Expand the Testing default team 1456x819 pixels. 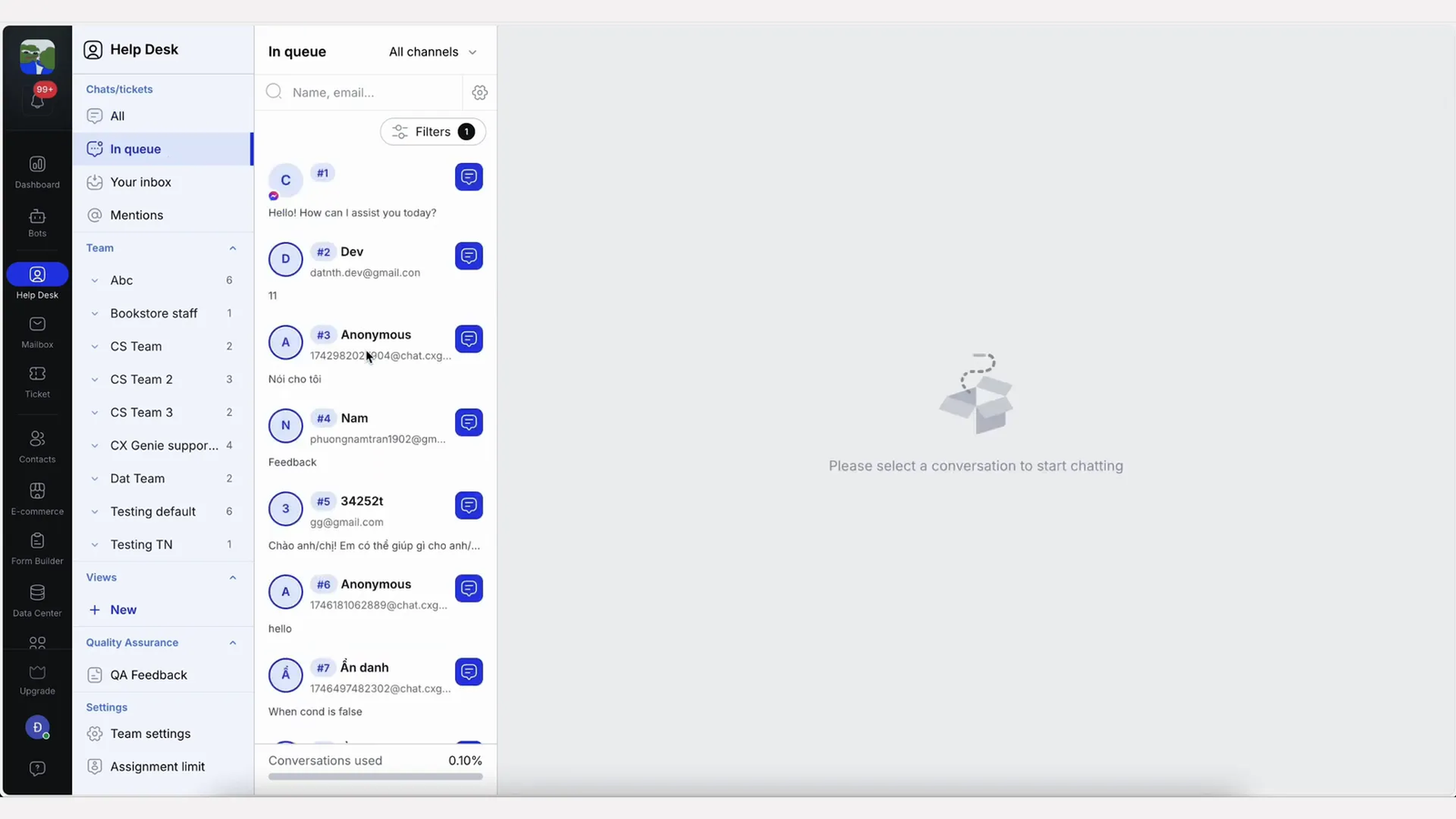click(95, 511)
